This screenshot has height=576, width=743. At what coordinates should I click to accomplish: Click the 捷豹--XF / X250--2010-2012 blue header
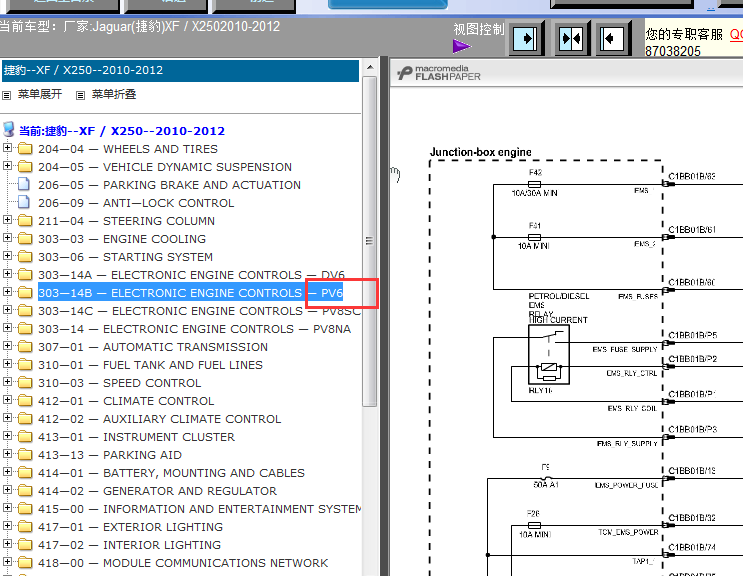180,70
